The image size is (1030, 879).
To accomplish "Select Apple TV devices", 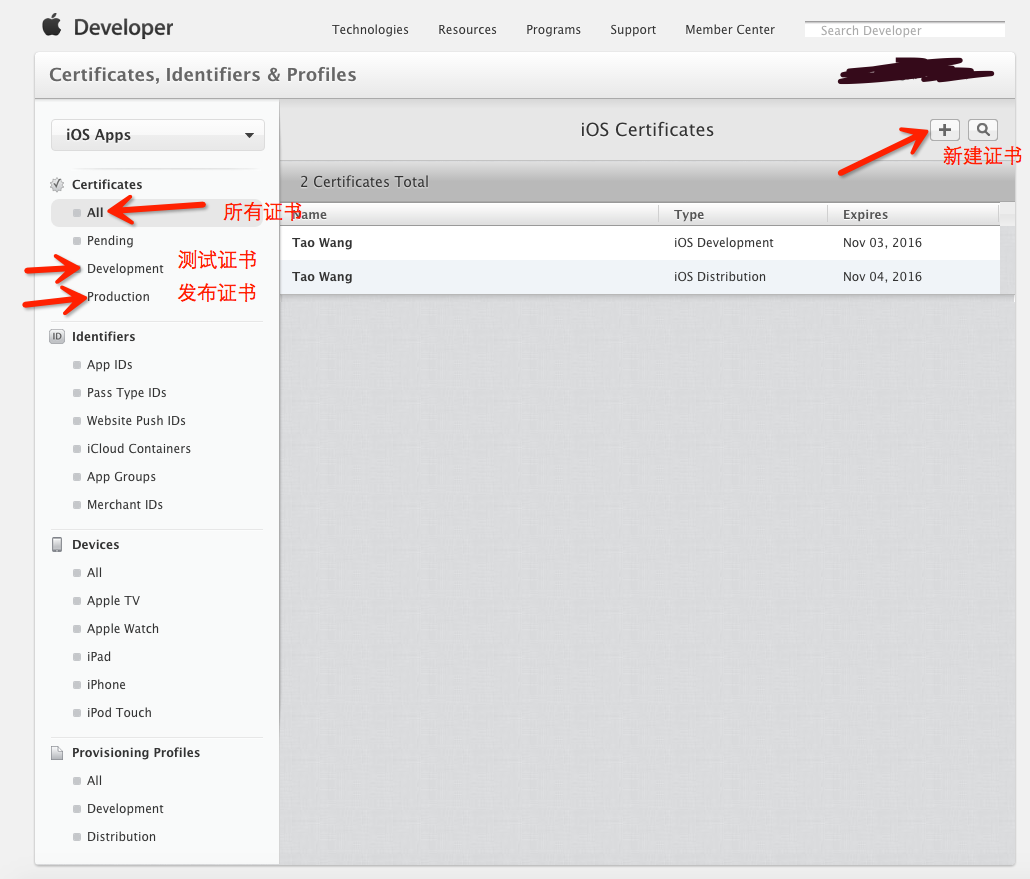I will [113, 601].
